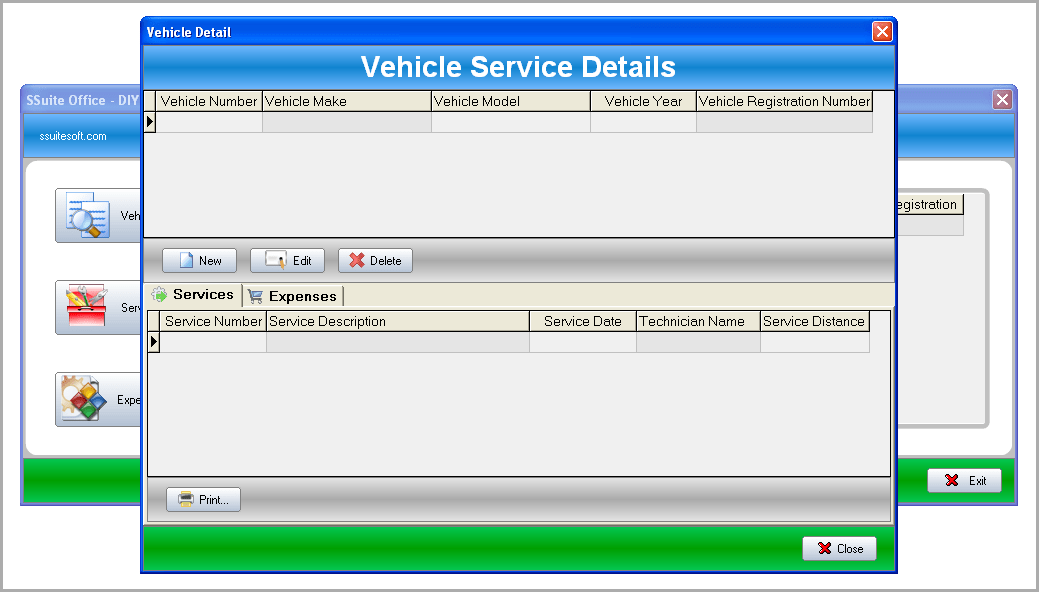This screenshot has width=1039, height=592.
Task: Click the red X icon on the Delete button
Action: (x=356, y=260)
